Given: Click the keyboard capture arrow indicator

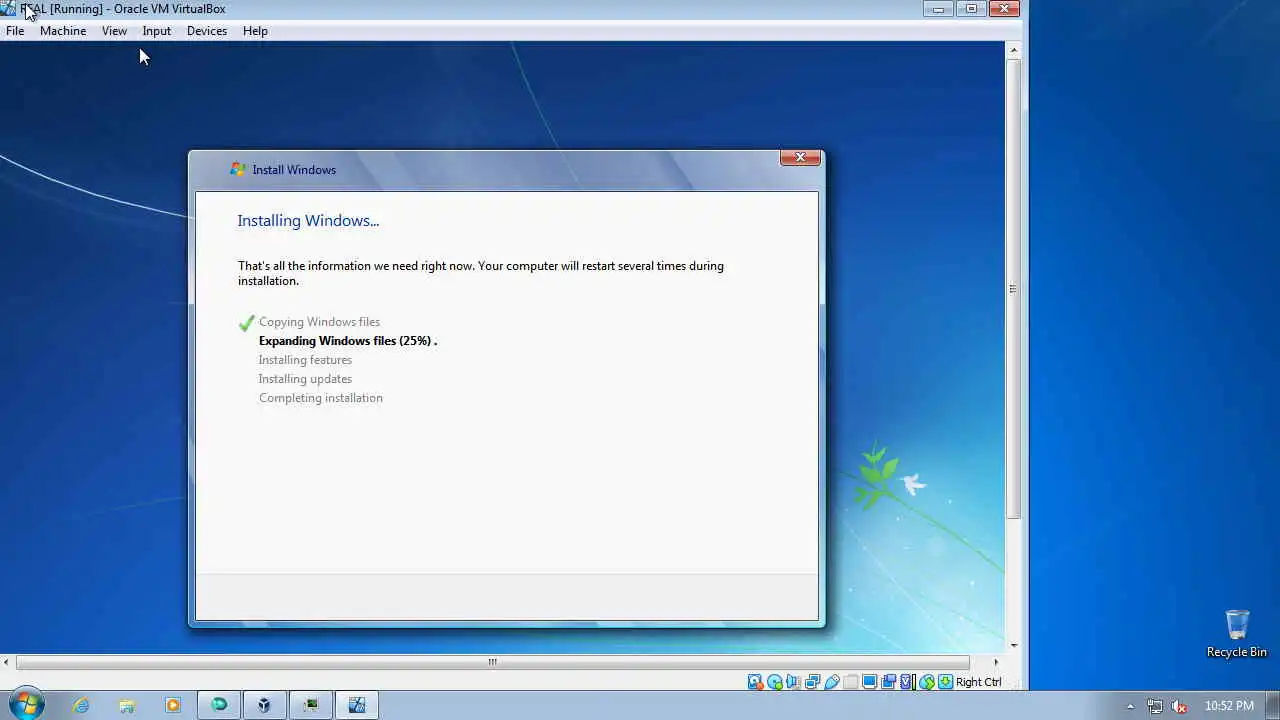Looking at the screenshot, I should point(946,682).
